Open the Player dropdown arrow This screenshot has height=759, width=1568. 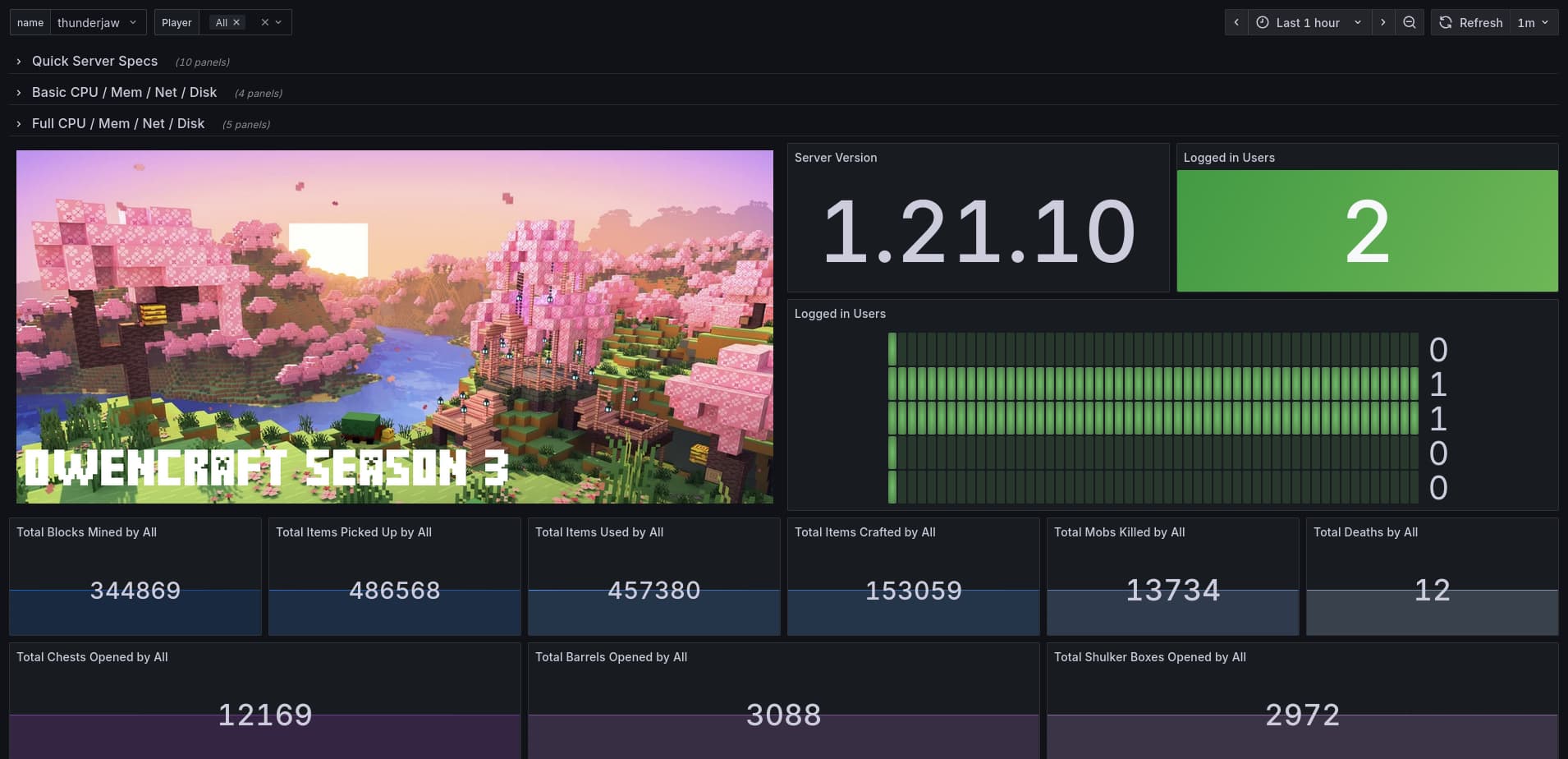click(x=279, y=22)
